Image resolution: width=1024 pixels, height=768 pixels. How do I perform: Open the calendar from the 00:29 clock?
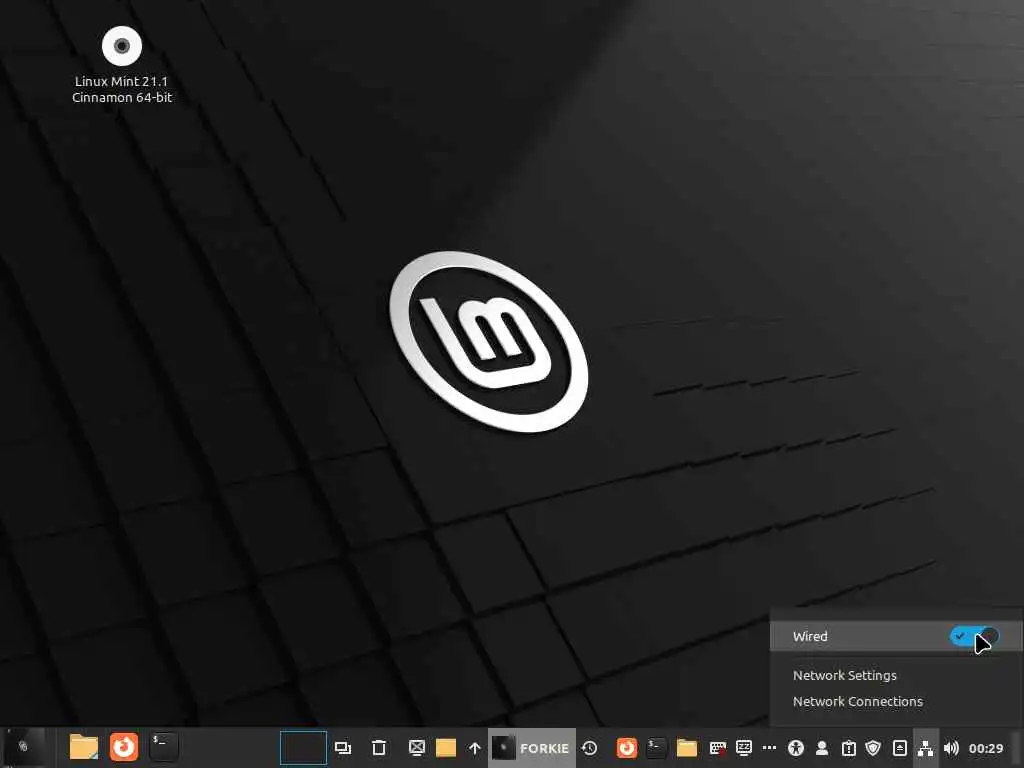(986, 748)
